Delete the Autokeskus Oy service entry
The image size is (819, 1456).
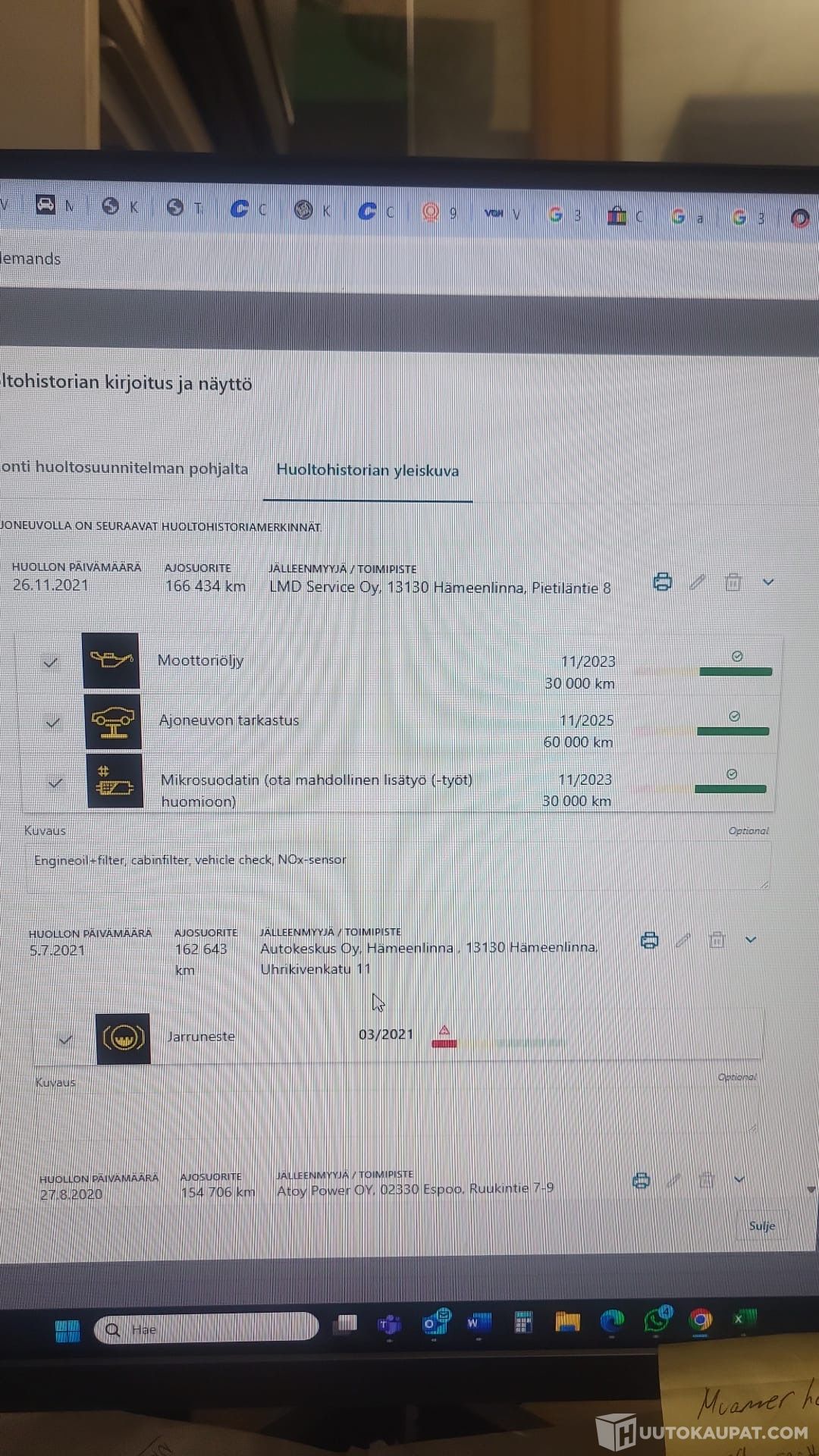click(716, 940)
